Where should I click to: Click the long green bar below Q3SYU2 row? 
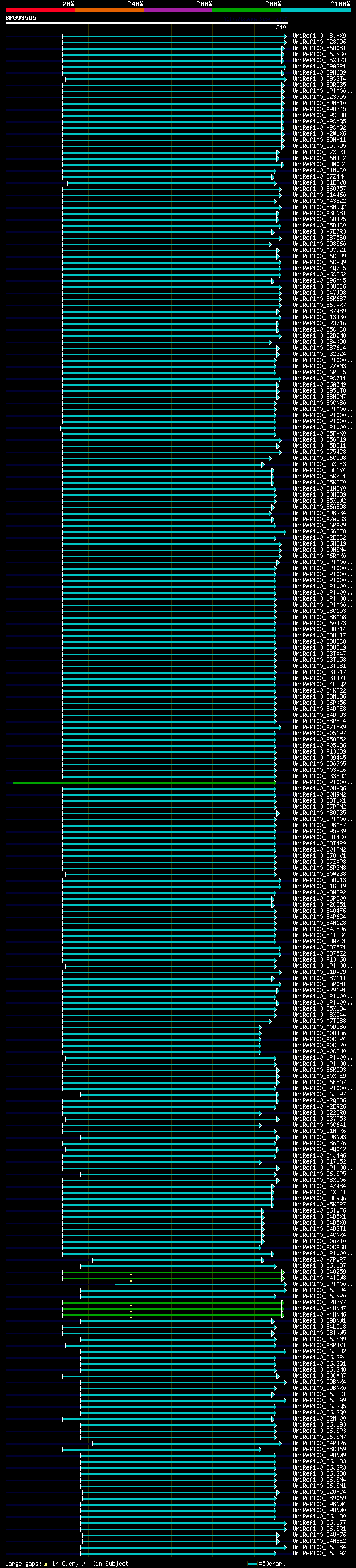coord(144,783)
